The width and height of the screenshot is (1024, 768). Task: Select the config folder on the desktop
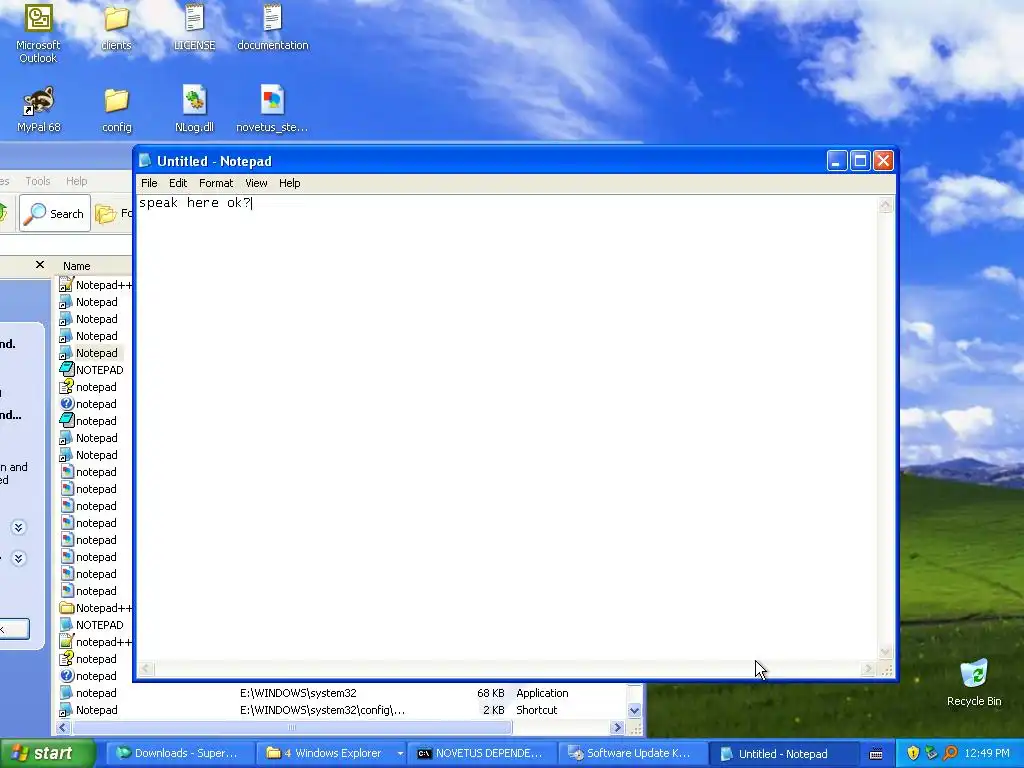click(116, 110)
